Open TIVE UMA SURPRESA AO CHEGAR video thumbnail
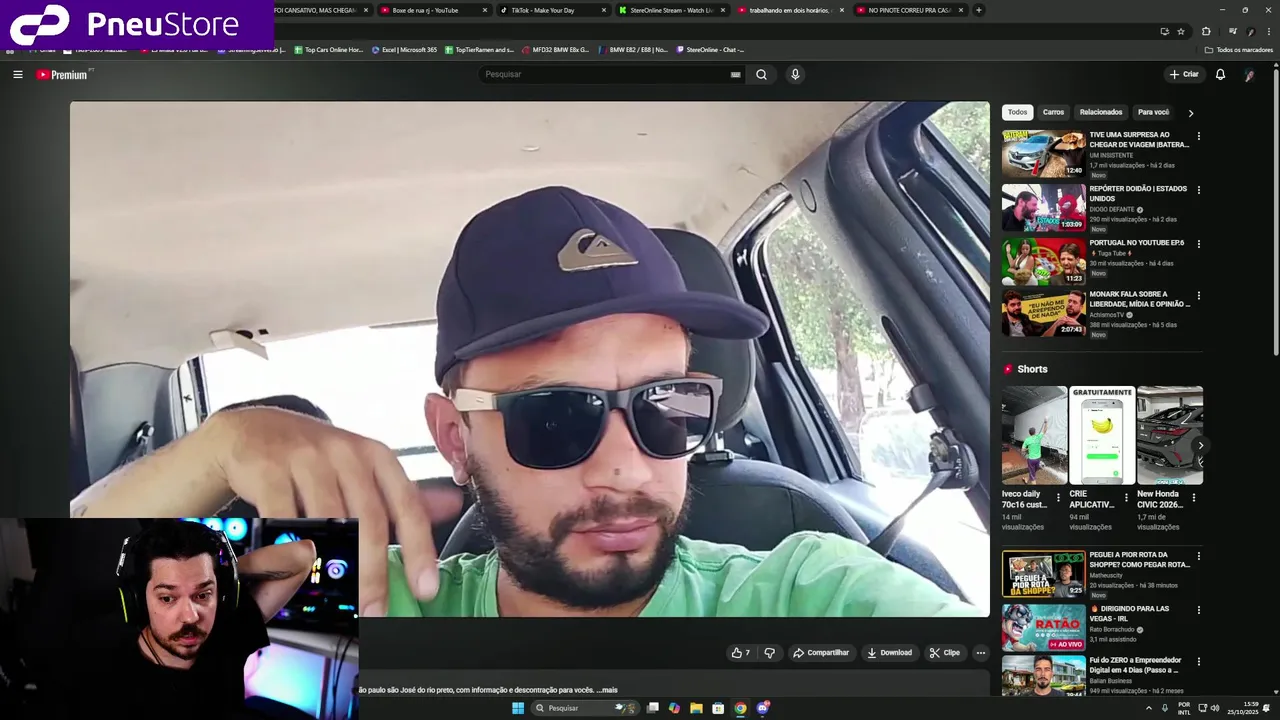This screenshot has height=720, width=1280. 1043,153
